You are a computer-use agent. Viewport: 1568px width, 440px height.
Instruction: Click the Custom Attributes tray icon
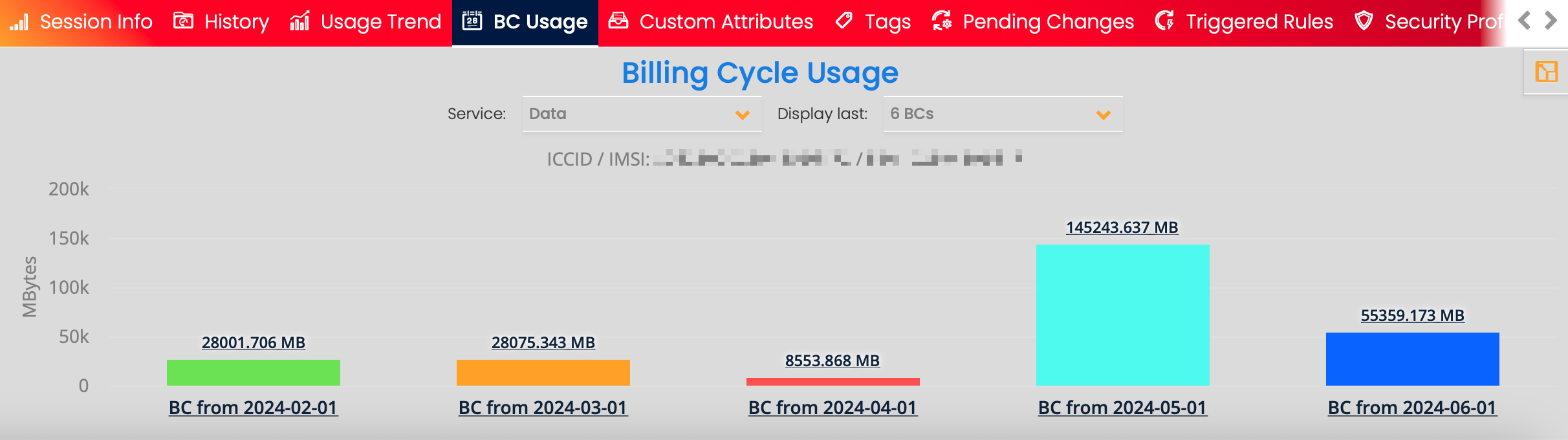pos(618,21)
